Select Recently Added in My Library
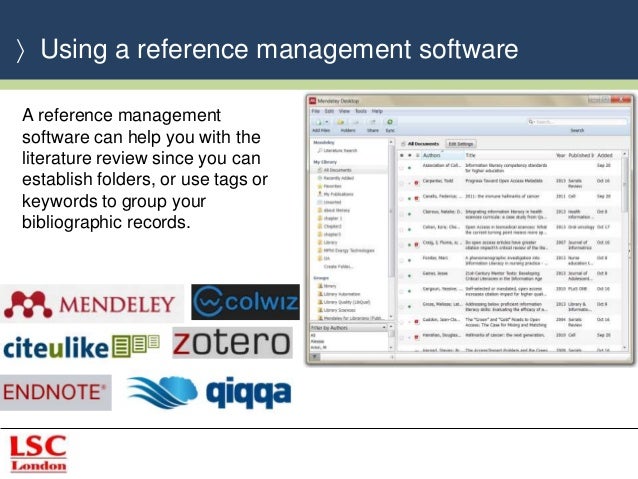Viewport: 638px width, 479px height. 335,178
